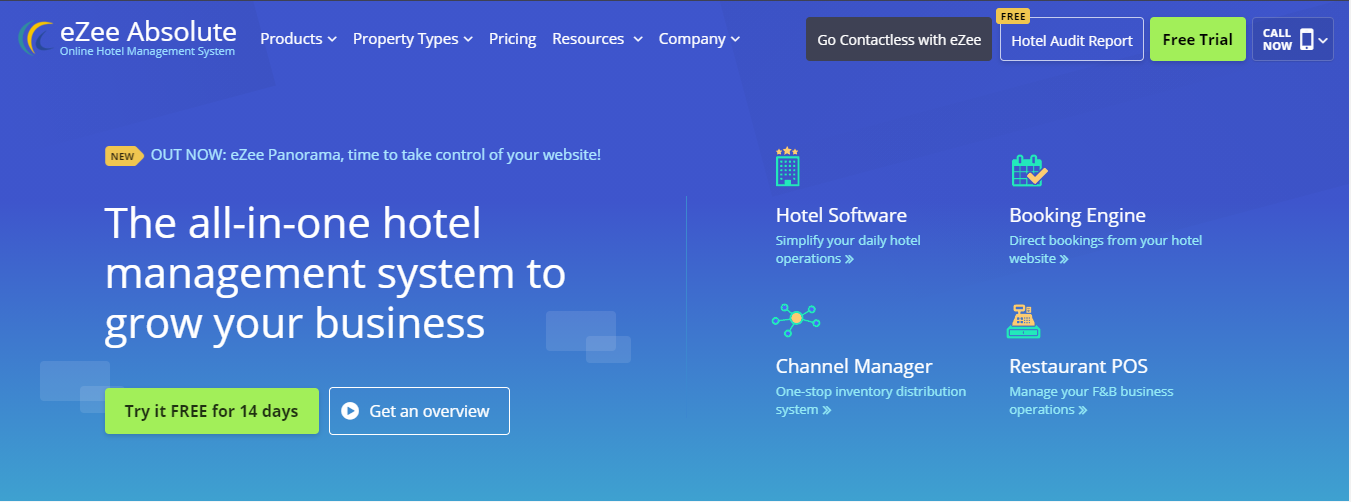Image resolution: width=1351 pixels, height=502 pixels.
Task: Open the Call Now dropdown chevron
Action: [x=1323, y=41]
